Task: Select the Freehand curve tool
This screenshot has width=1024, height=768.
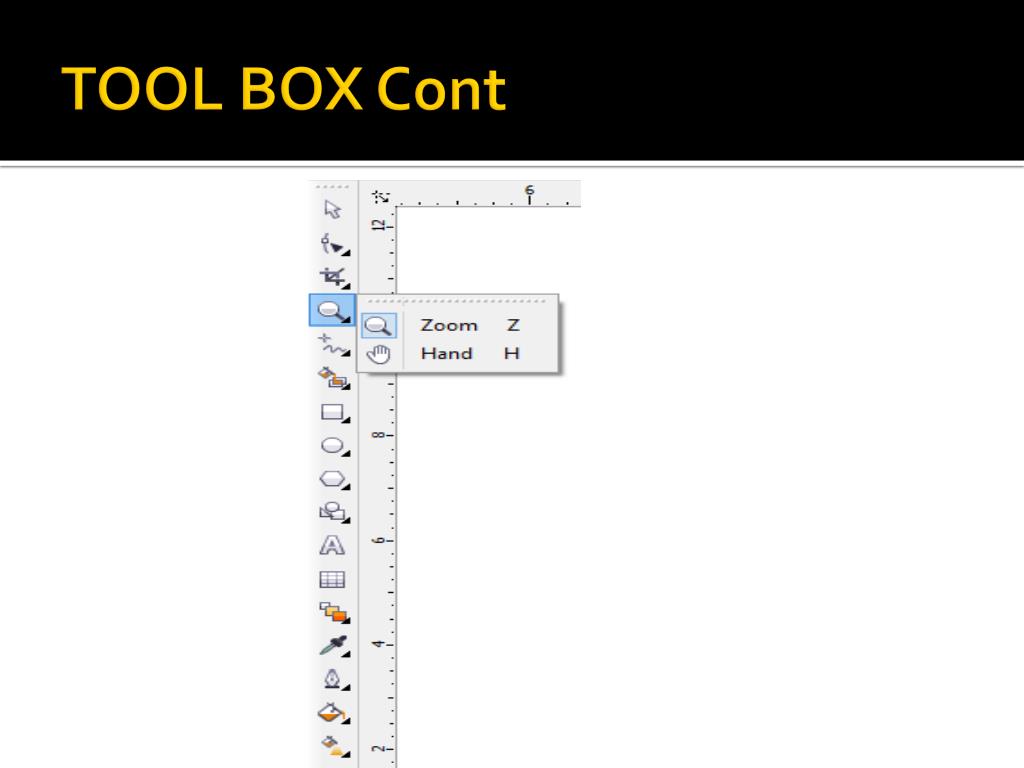Action: coord(334,345)
